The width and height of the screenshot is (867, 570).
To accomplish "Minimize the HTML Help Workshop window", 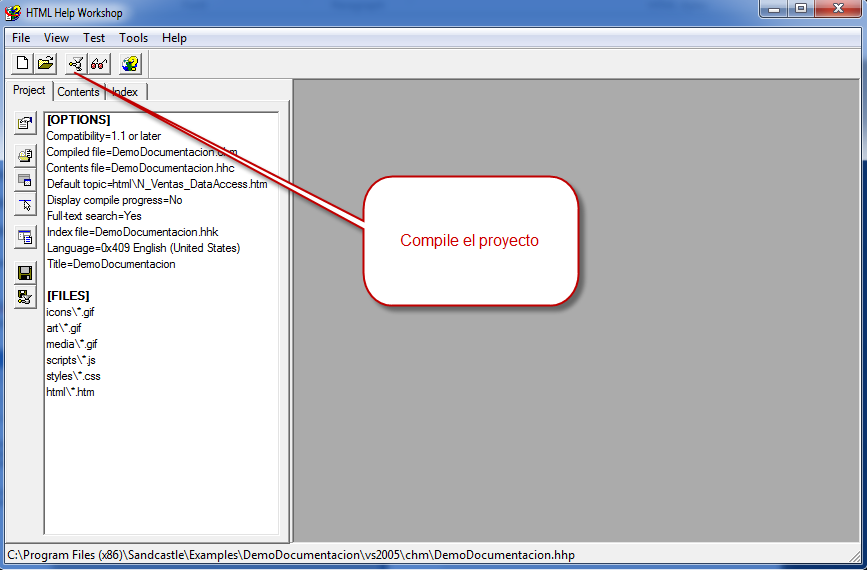I will tap(774, 9).
